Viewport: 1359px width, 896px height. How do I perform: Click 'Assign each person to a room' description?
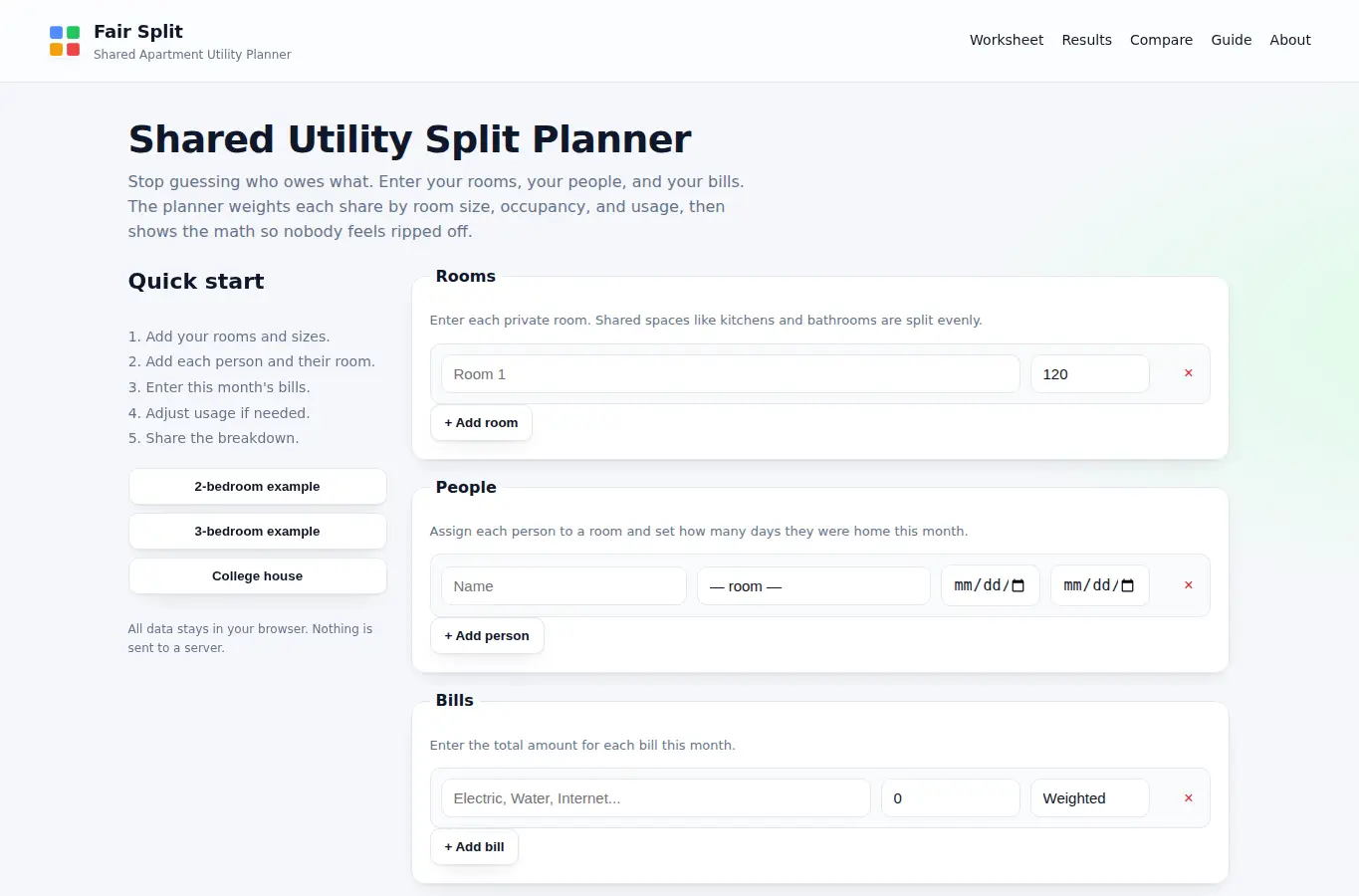[x=699, y=532]
